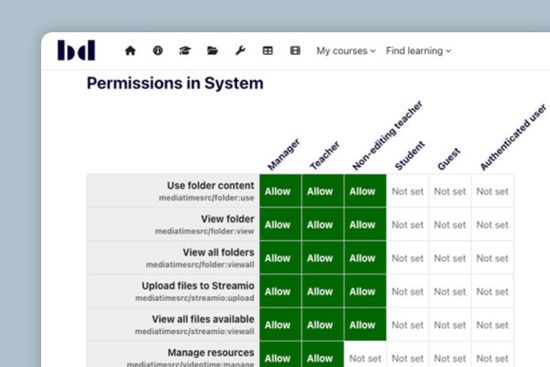Click Manager Allow for View all folders
This screenshot has width=550, height=367.
click(280, 258)
